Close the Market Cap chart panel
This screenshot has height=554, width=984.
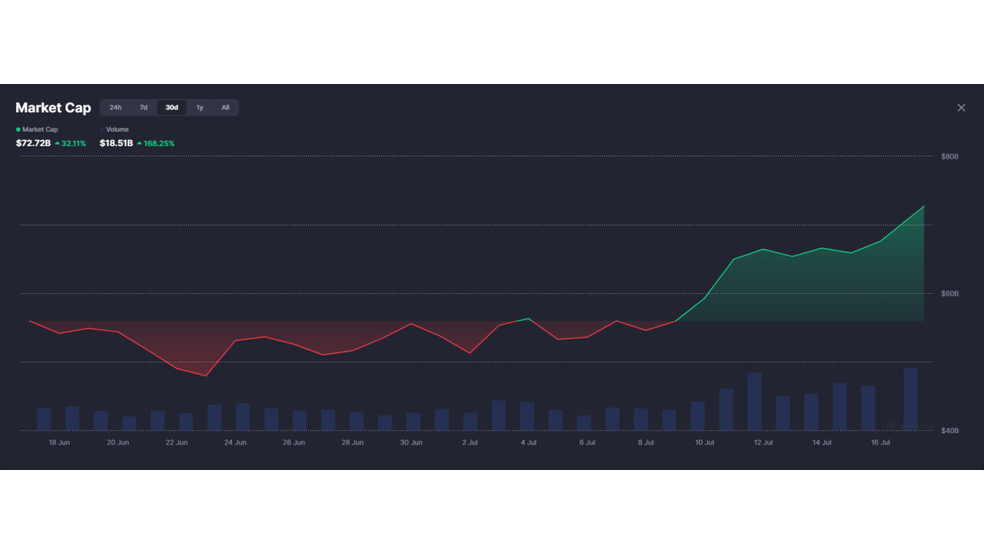(961, 108)
